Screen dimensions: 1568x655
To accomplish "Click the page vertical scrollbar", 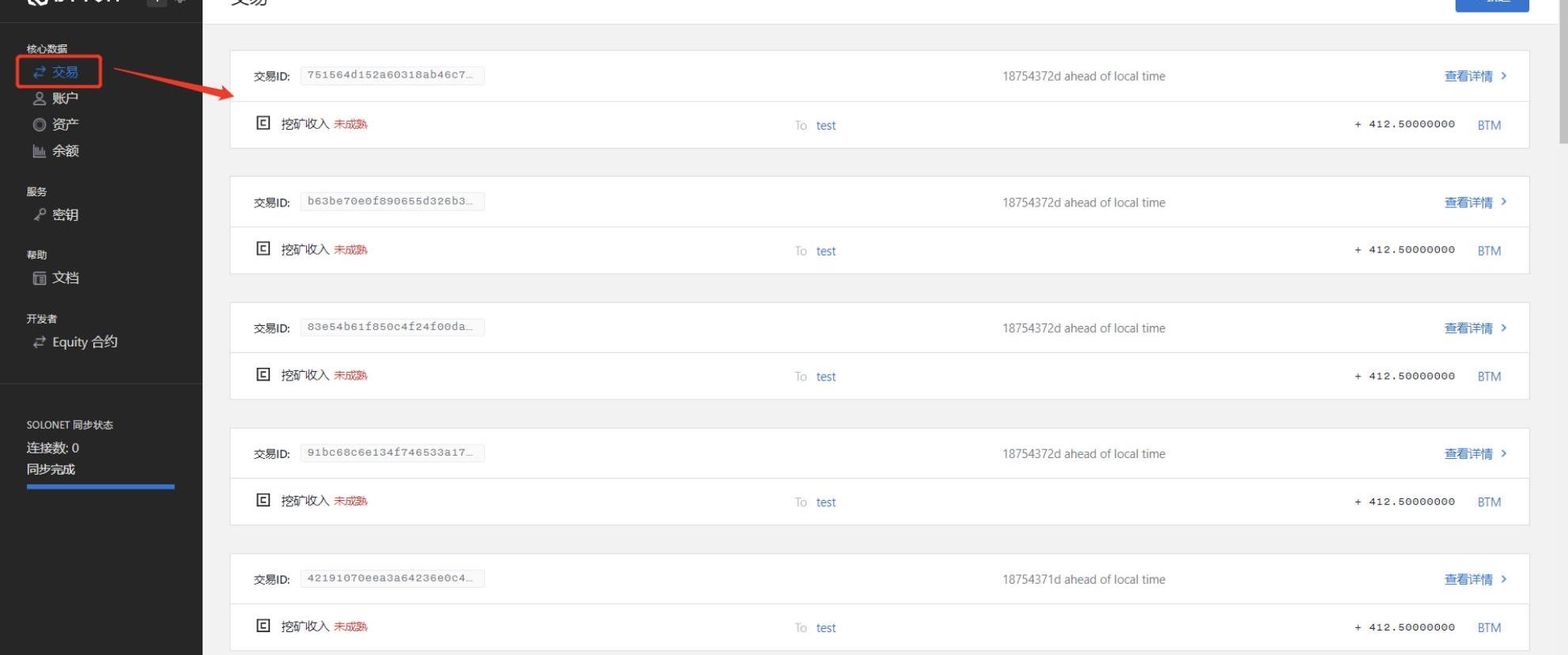I will click(x=1562, y=71).
